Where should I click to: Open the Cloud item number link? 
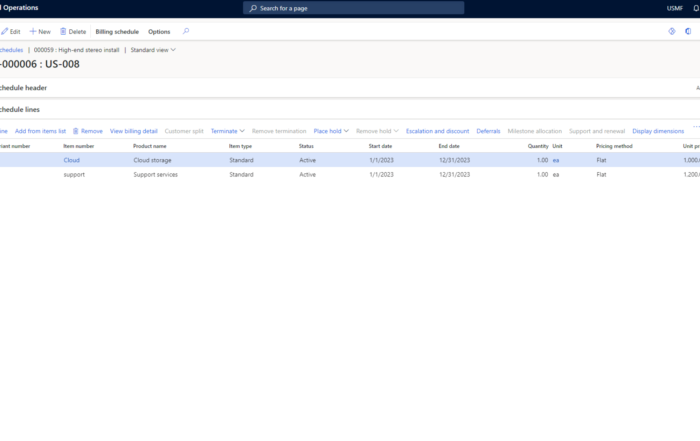point(71,160)
